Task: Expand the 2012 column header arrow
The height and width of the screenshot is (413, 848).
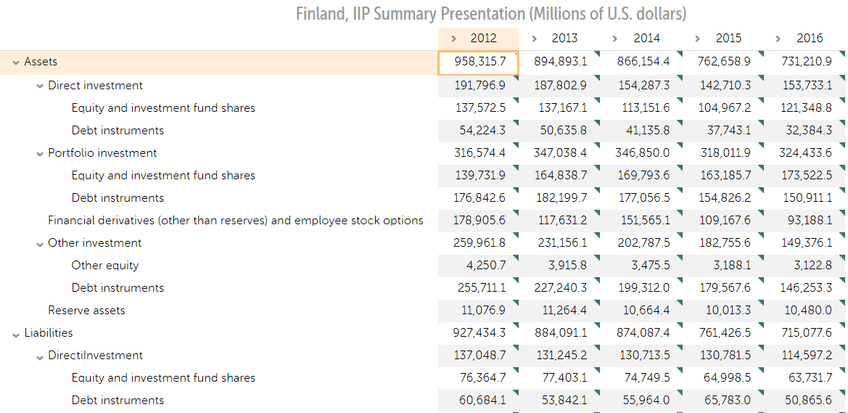Action: [x=453, y=38]
